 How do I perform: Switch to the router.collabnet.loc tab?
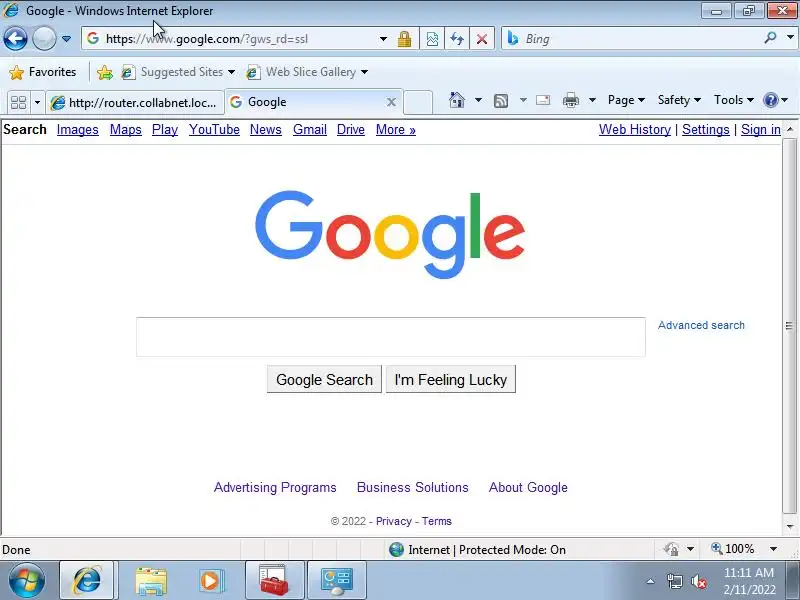click(135, 103)
